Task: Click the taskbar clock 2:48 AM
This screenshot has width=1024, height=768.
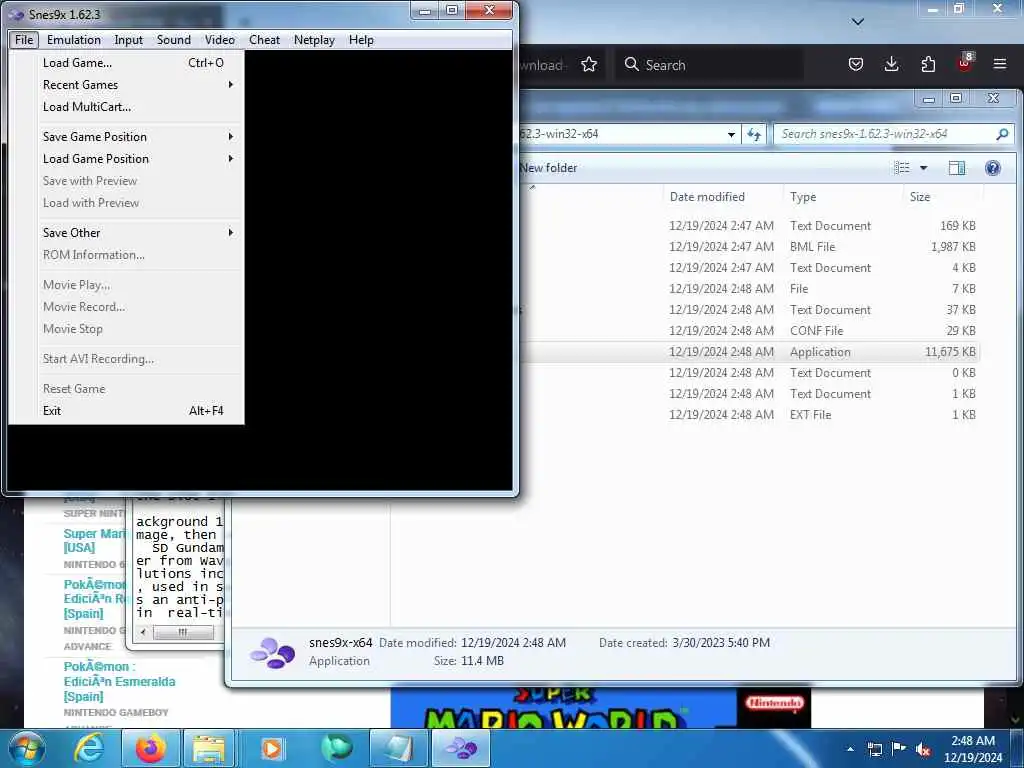Action: point(973,749)
